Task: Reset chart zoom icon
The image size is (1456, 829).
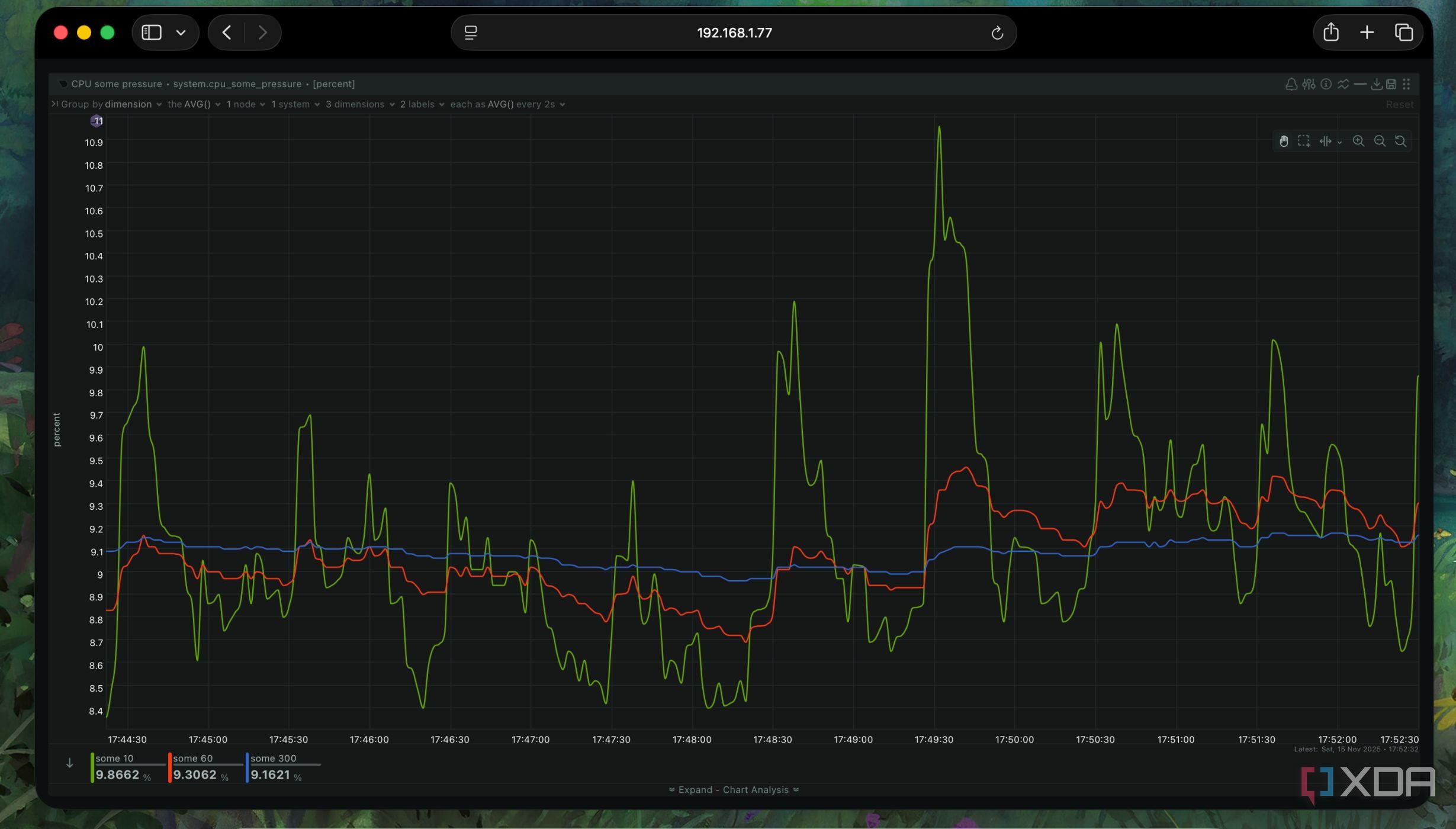Action: click(1400, 141)
